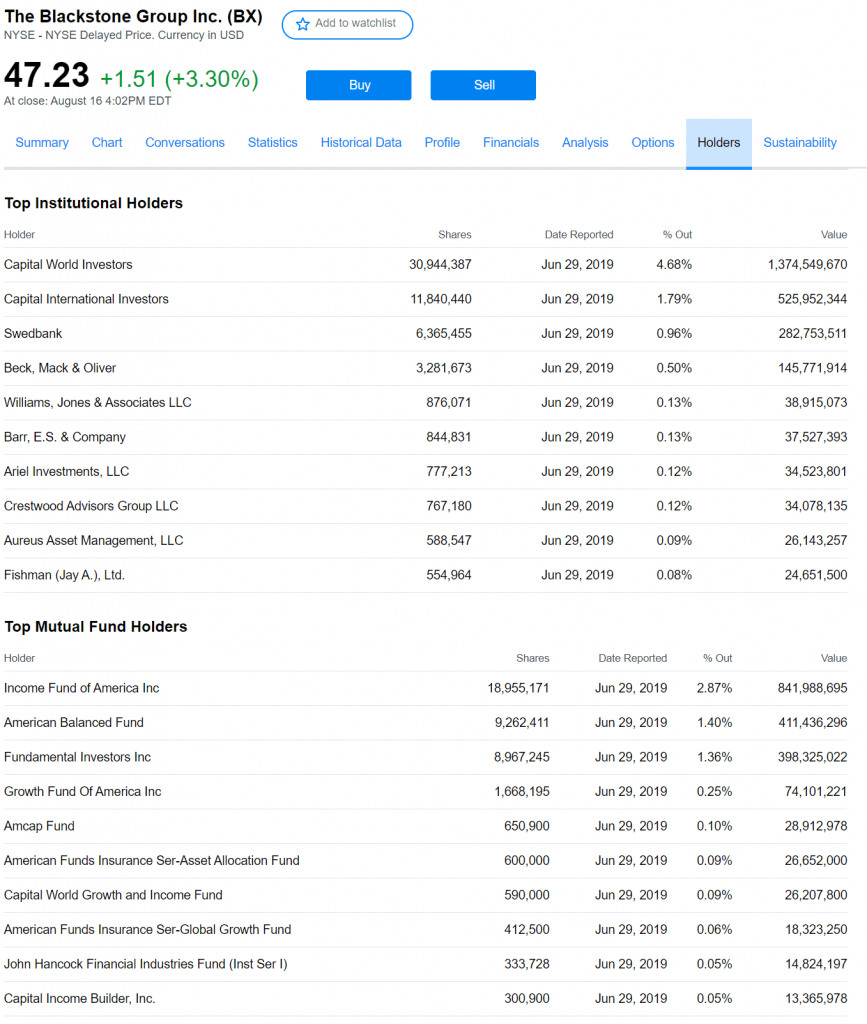This screenshot has height=1024, width=867.
Task: Switch to the Analysis tab
Action: [x=585, y=143]
